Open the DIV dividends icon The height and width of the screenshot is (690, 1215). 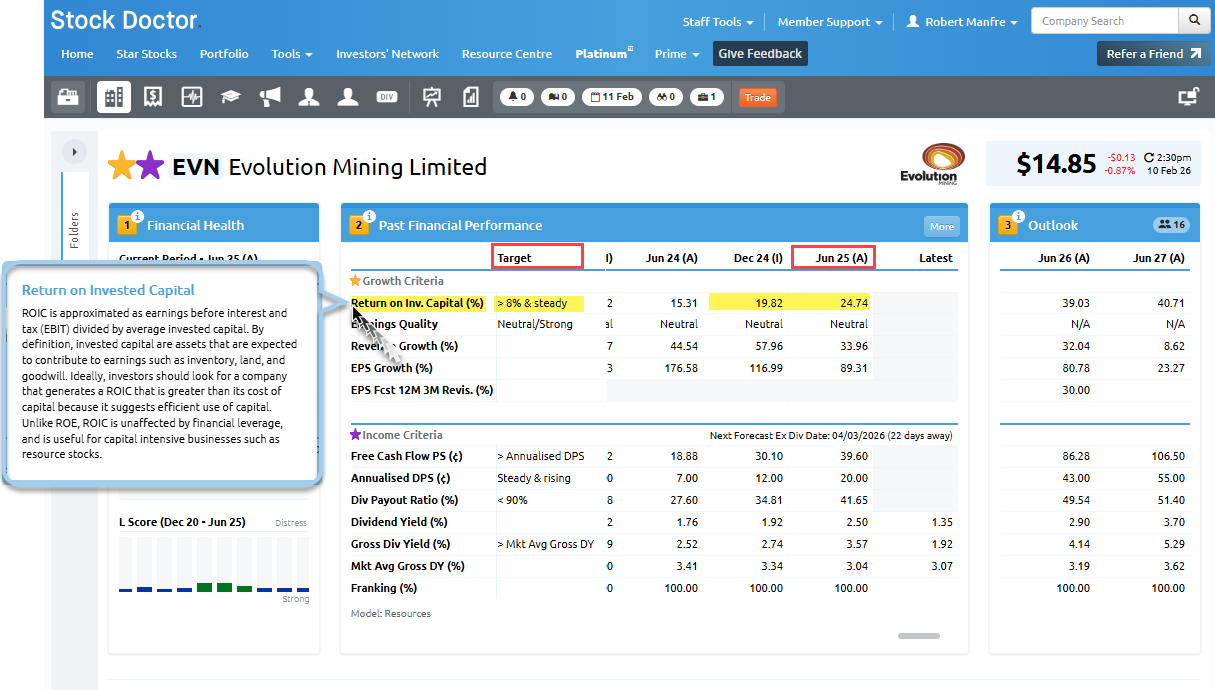pyautogui.click(x=387, y=97)
